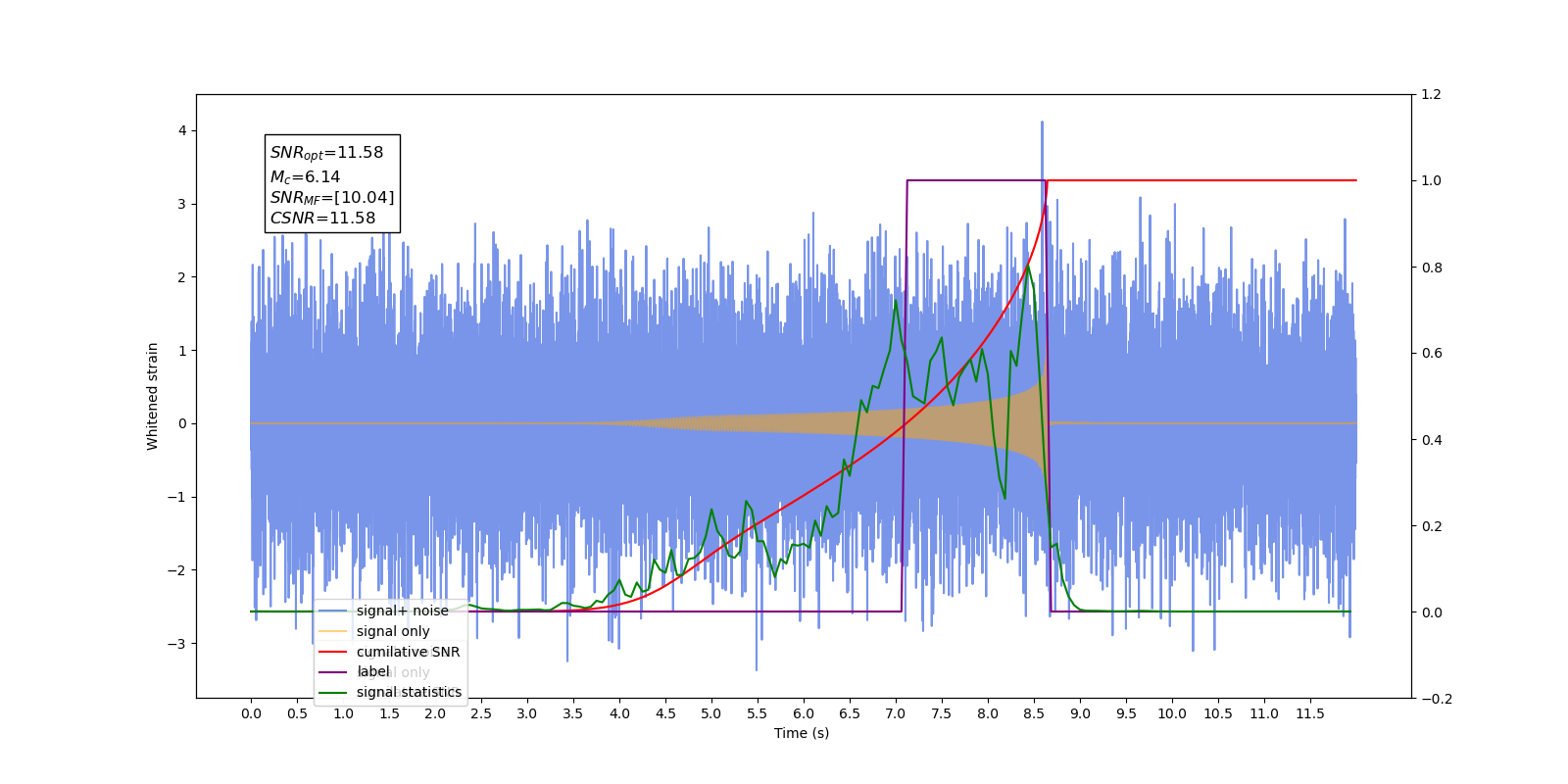The width and height of the screenshot is (1568, 784).
Task: Click the 9.5 tick on time axis
Action: [x=1126, y=713]
